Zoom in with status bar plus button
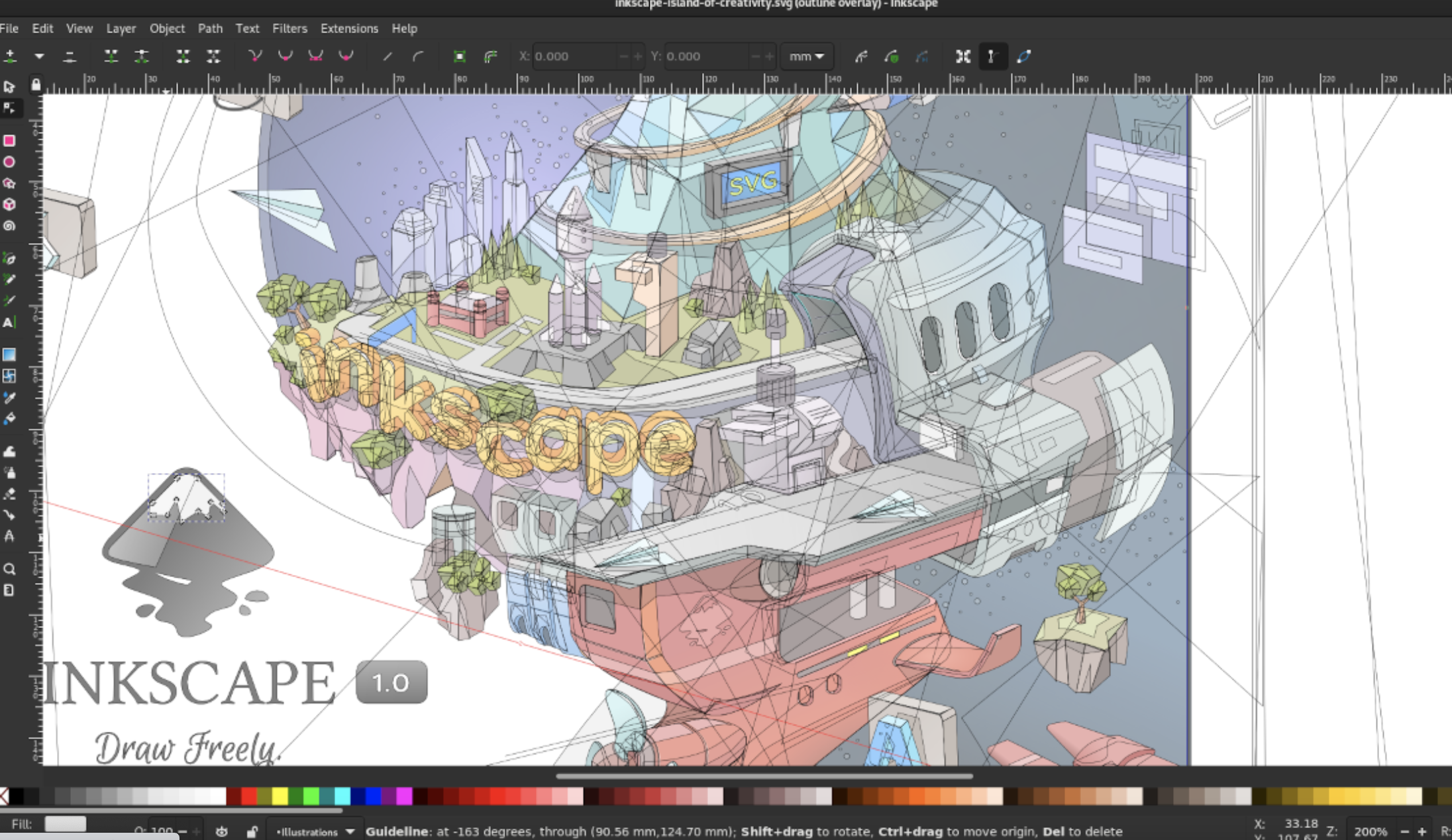Image resolution: width=1452 pixels, height=840 pixels. pyautogui.click(x=1421, y=831)
